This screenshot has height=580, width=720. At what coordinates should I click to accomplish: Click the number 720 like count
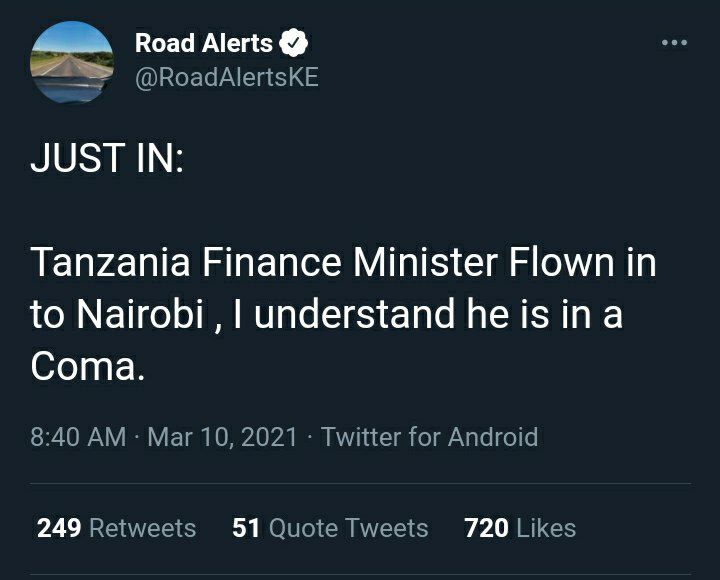coord(486,528)
